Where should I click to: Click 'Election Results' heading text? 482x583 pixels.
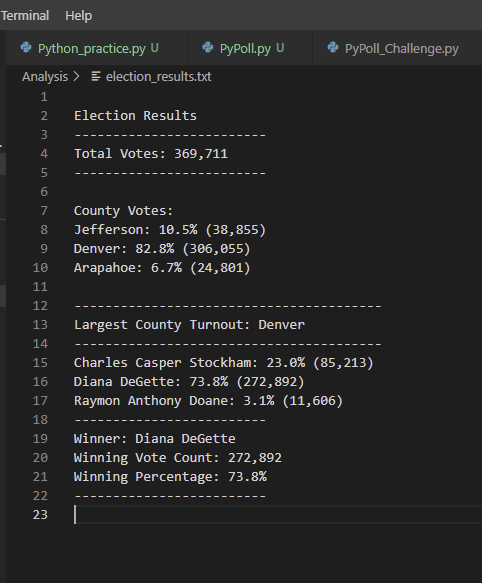coord(135,116)
